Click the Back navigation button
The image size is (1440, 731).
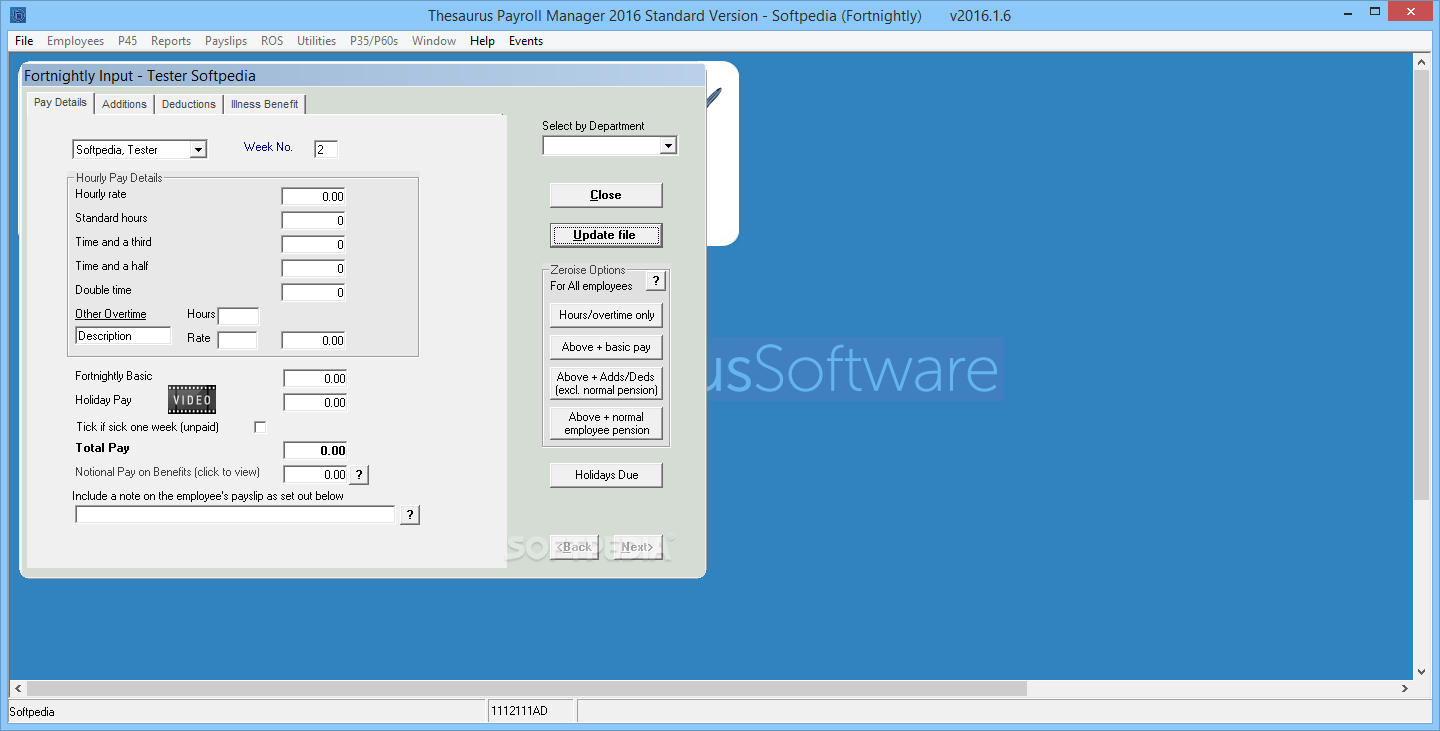(575, 547)
